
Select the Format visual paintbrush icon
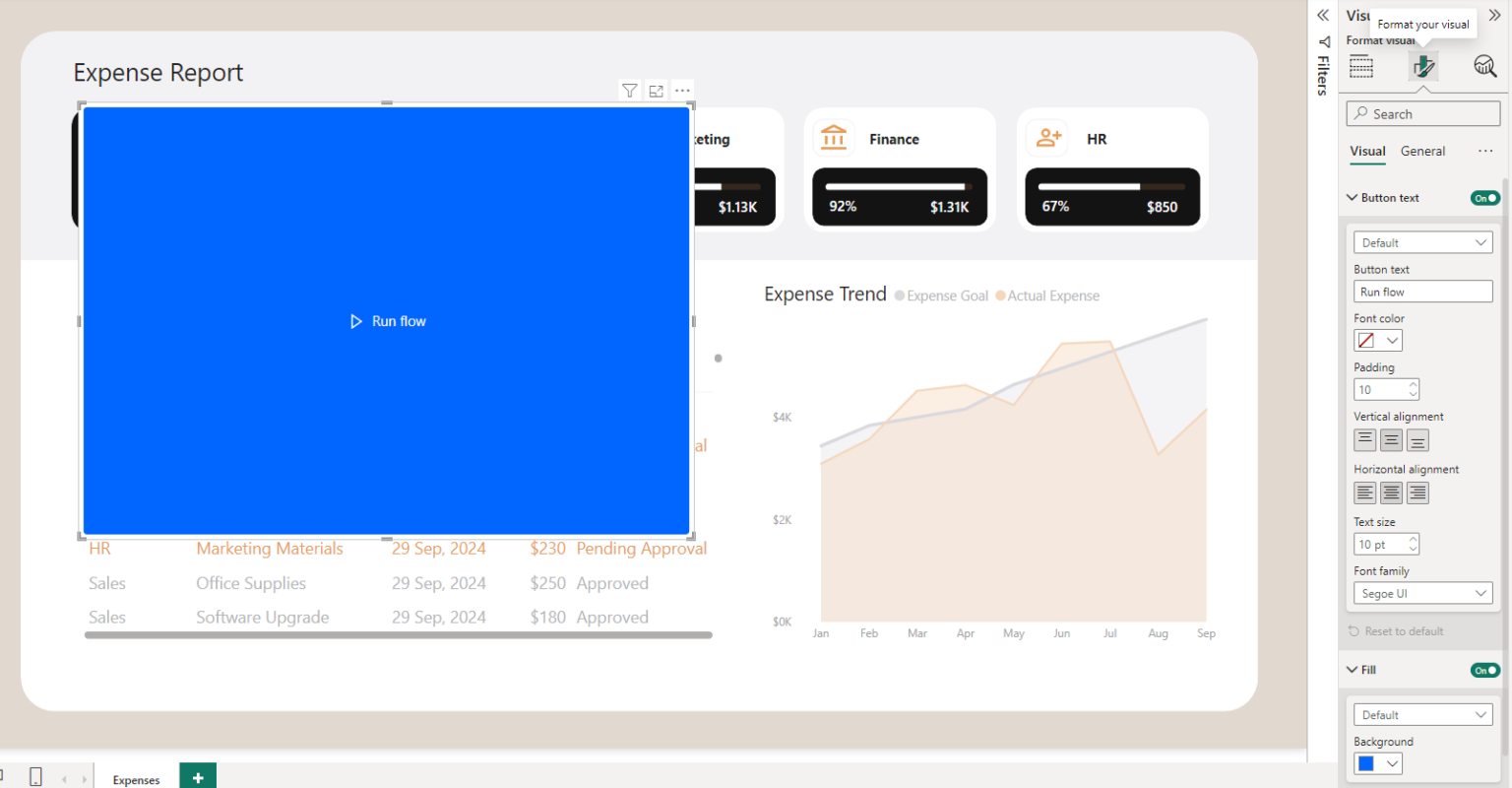click(1422, 66)
